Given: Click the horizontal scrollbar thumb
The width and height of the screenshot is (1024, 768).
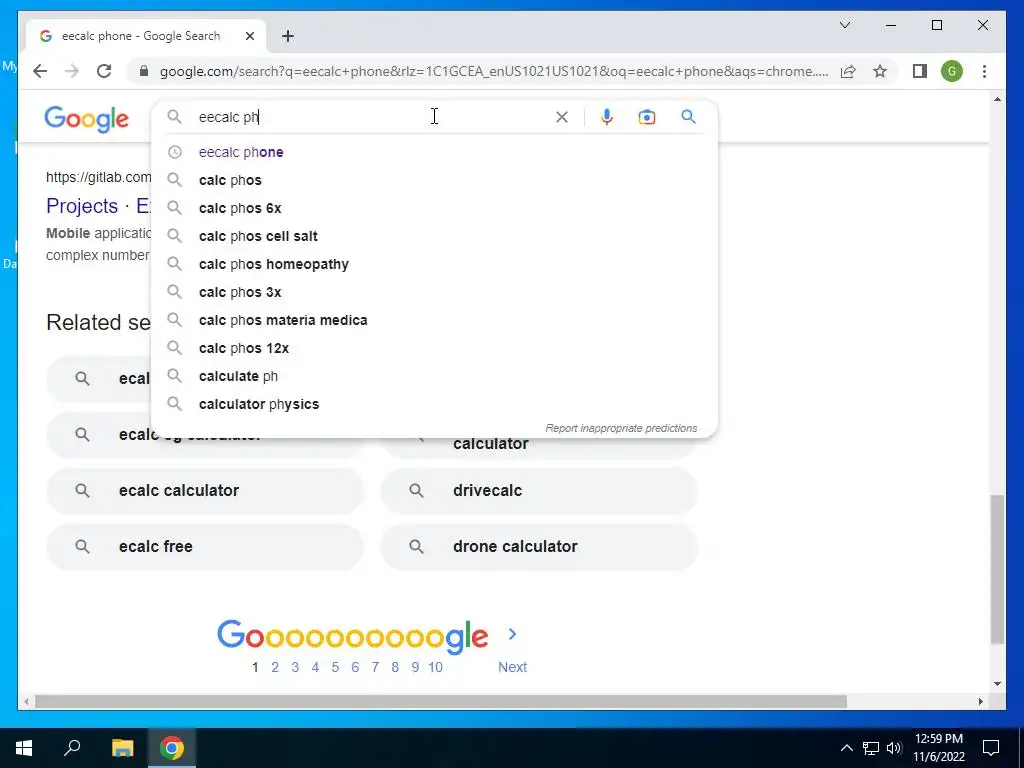Looking at the screenshot, I should click(x=441, y=701).
